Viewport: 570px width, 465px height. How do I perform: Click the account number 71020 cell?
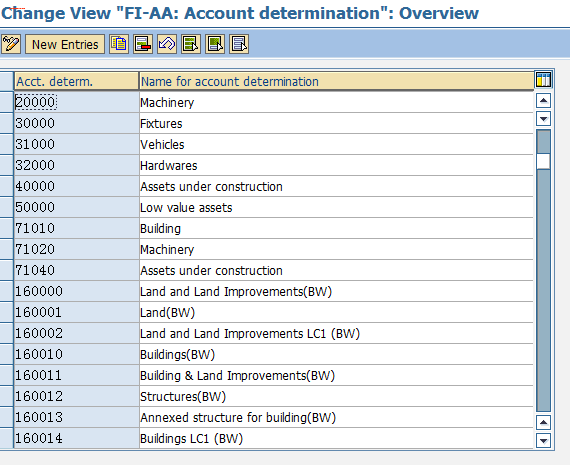[x=76, y=249]
